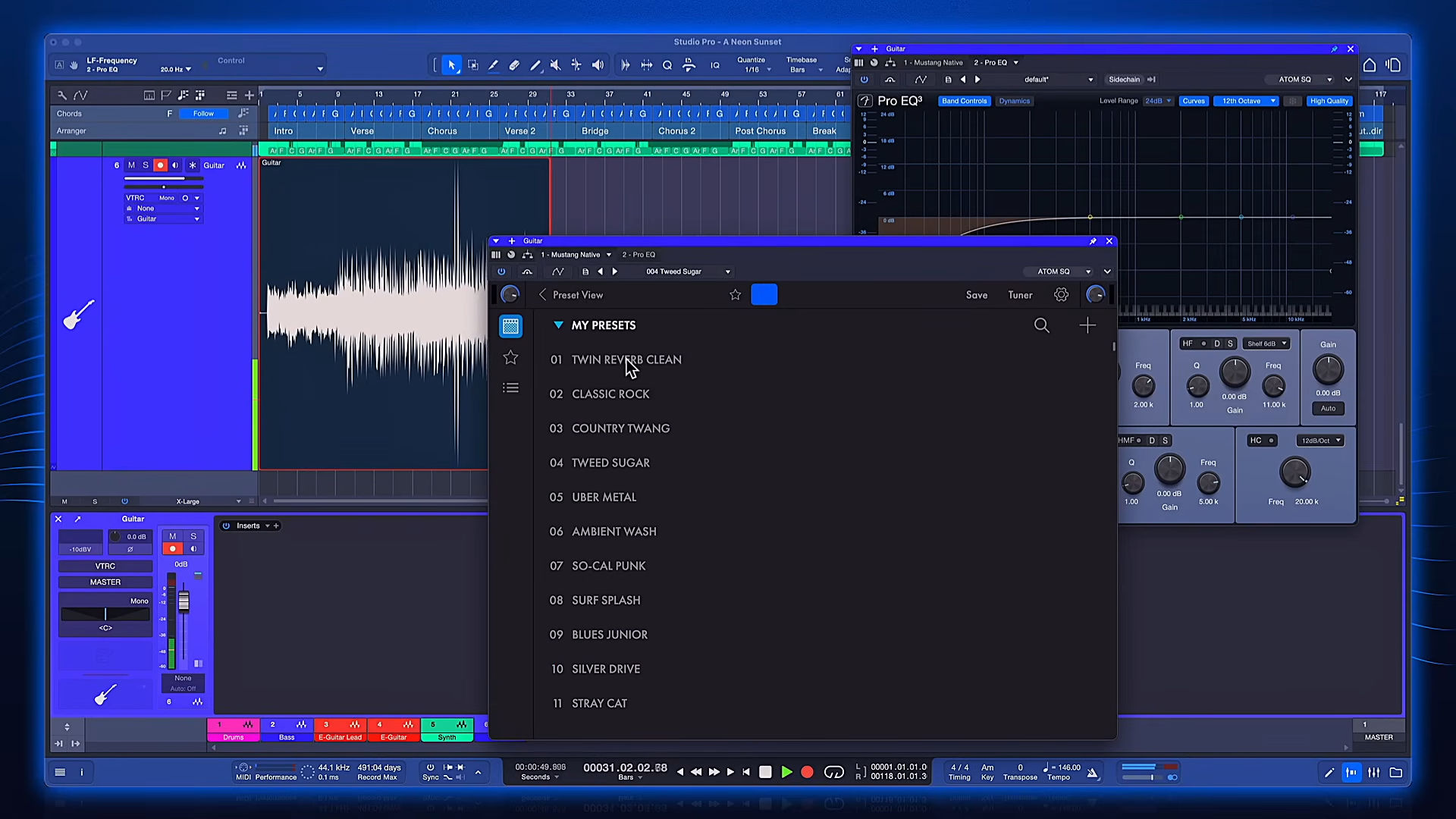Toggle Follow on the Chords track
The height and width of the screenshot is (819, 1456).
coord(203,114)
